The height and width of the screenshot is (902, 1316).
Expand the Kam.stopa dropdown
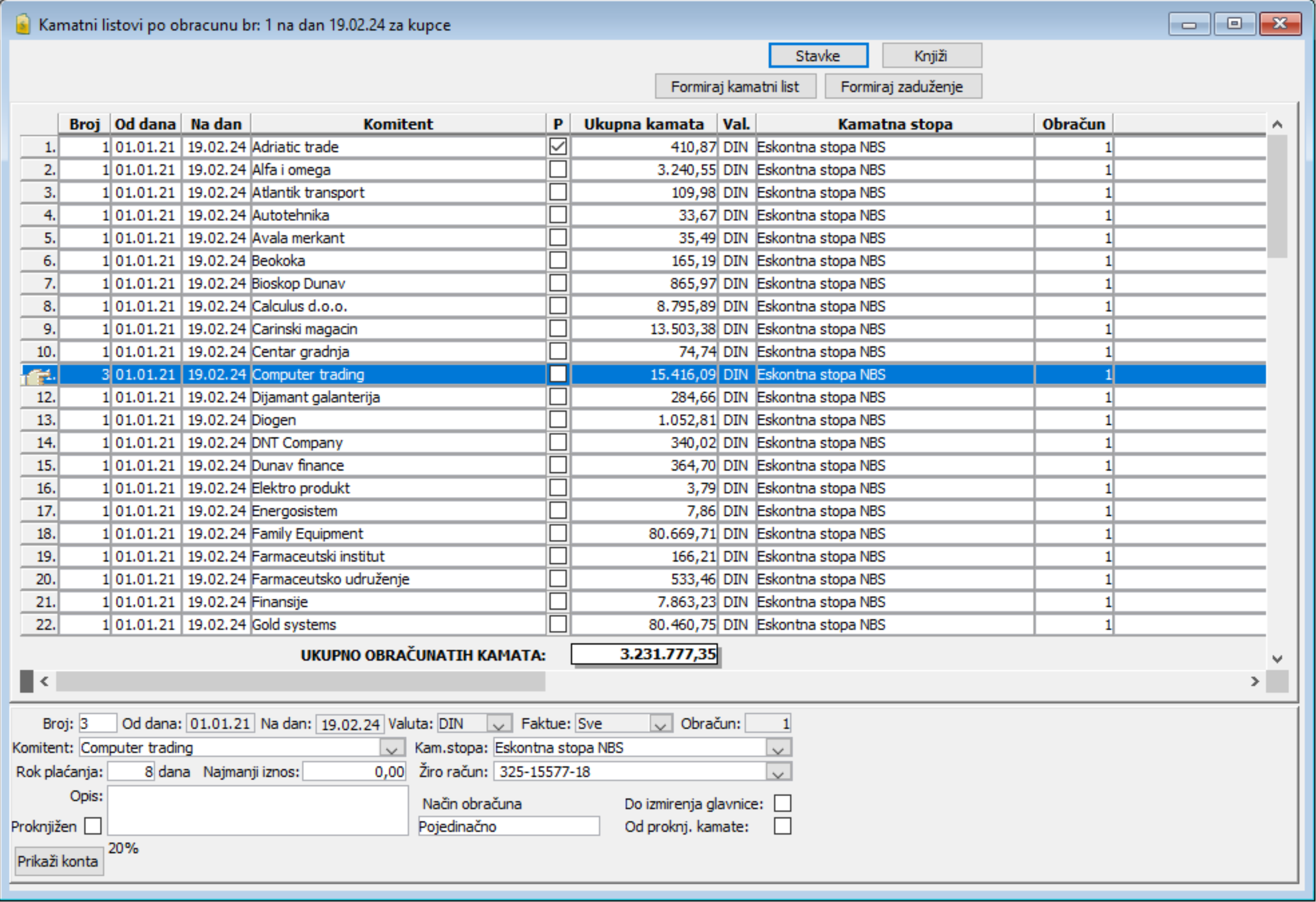click(778, 748)
